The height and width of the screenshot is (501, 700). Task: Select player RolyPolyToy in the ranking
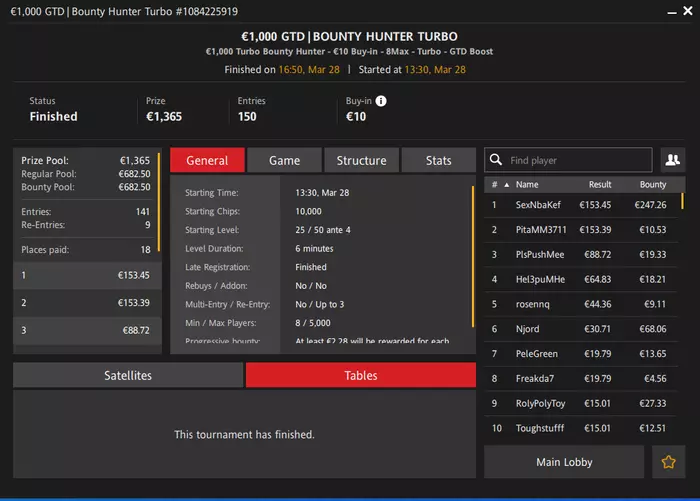pyautogui.click(x=581, y=403)
